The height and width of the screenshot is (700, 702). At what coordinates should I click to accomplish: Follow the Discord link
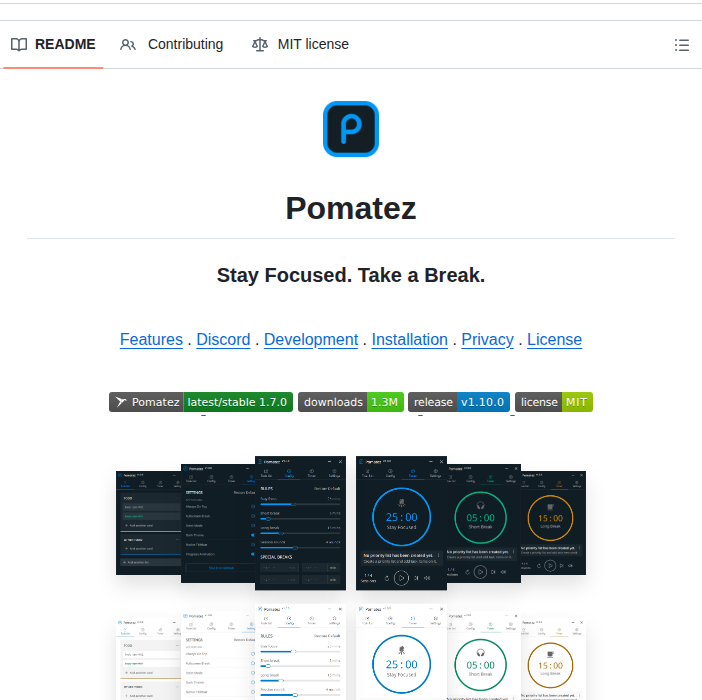pos(223,340)
